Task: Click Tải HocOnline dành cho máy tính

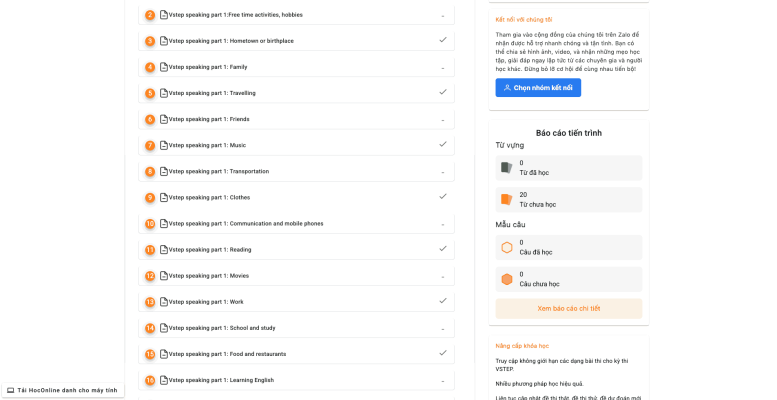Action: coord(62,391)
